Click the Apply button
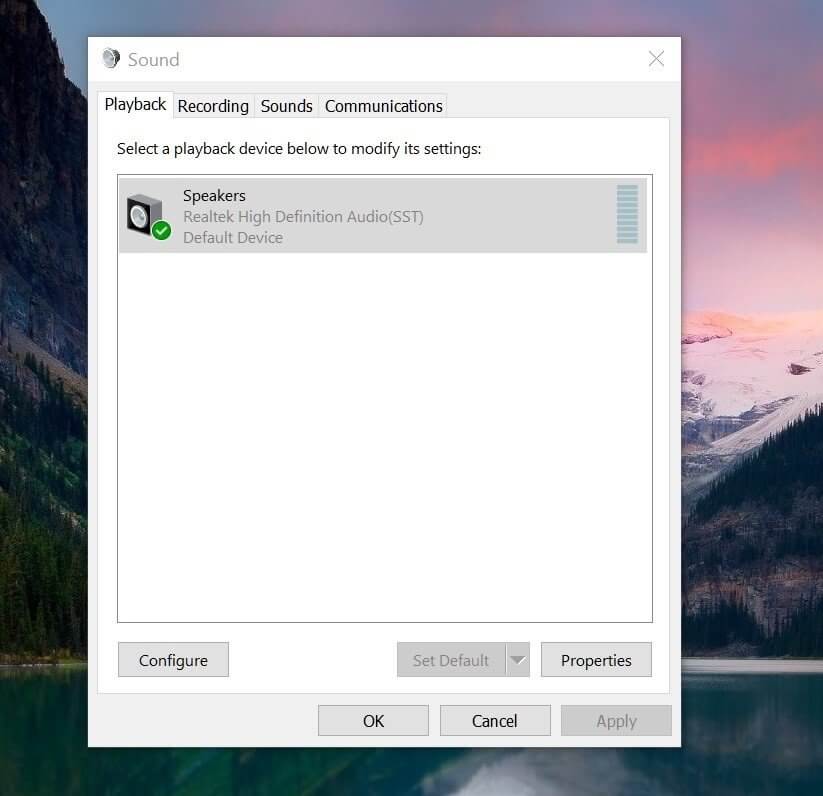The width and height of the screenshot is (823, 796). tap(616, 720)
